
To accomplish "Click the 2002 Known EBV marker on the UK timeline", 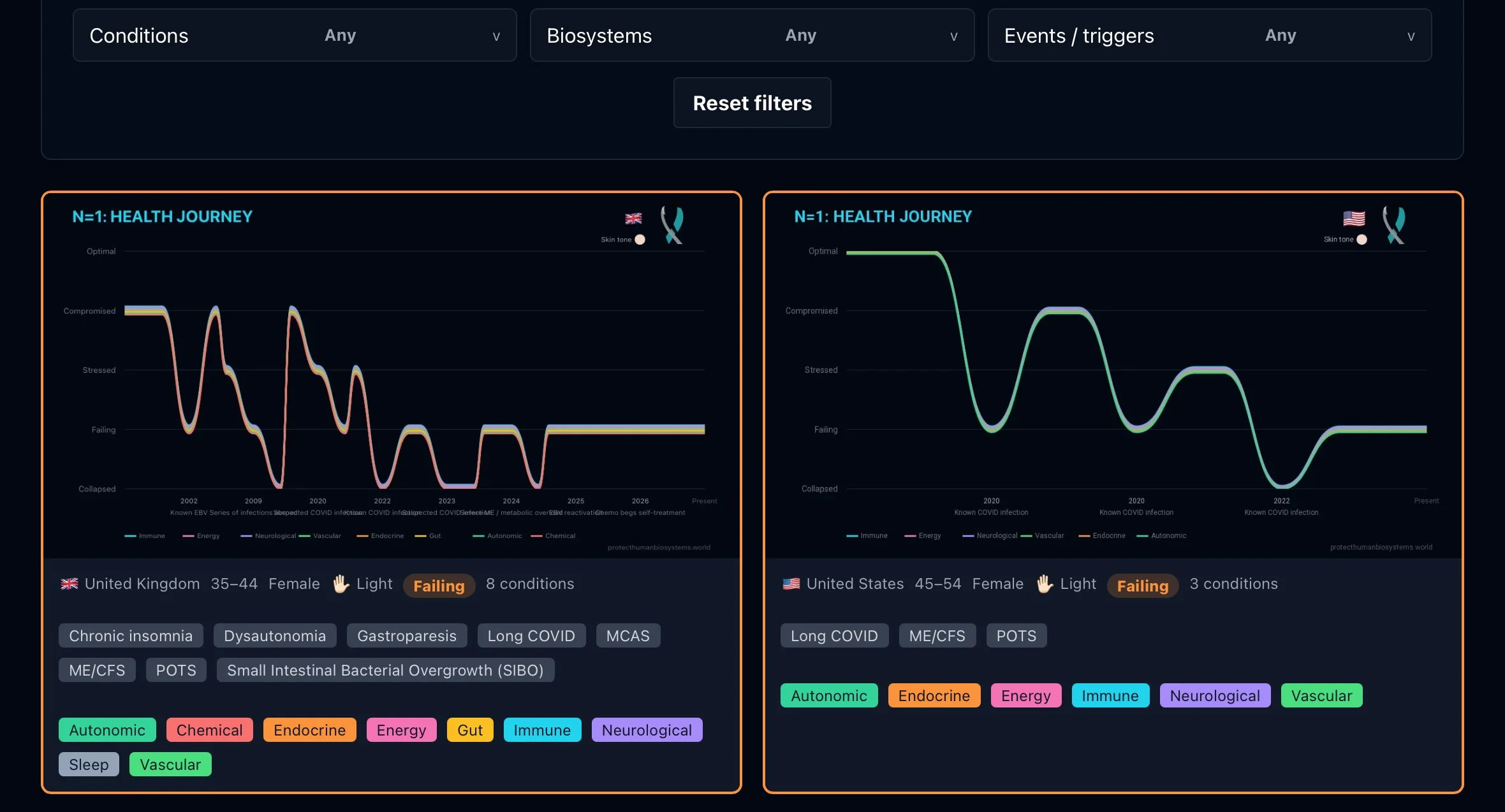I will tap(189, 507).
